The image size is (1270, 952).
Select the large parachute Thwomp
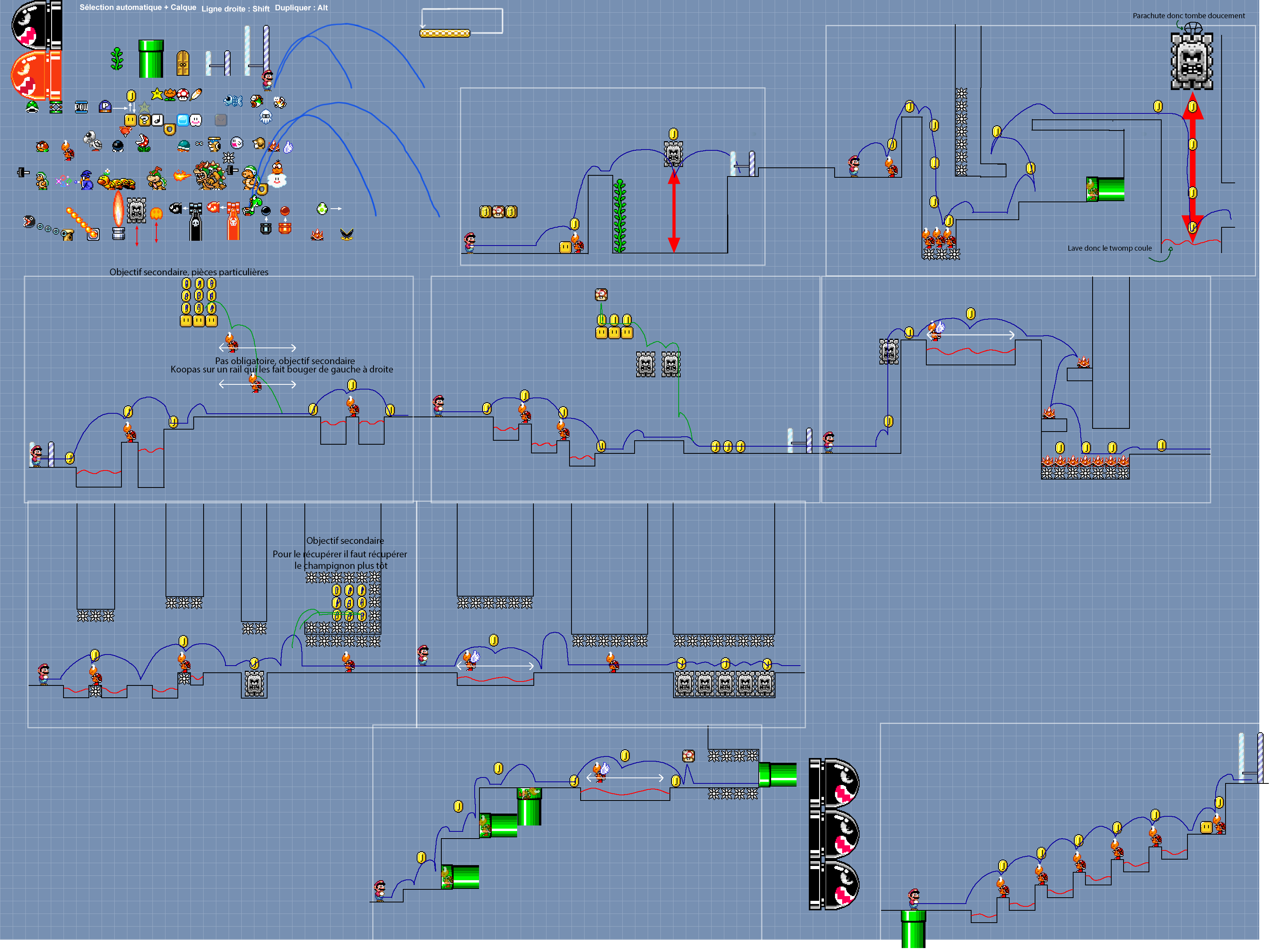tap(1192, 61)
